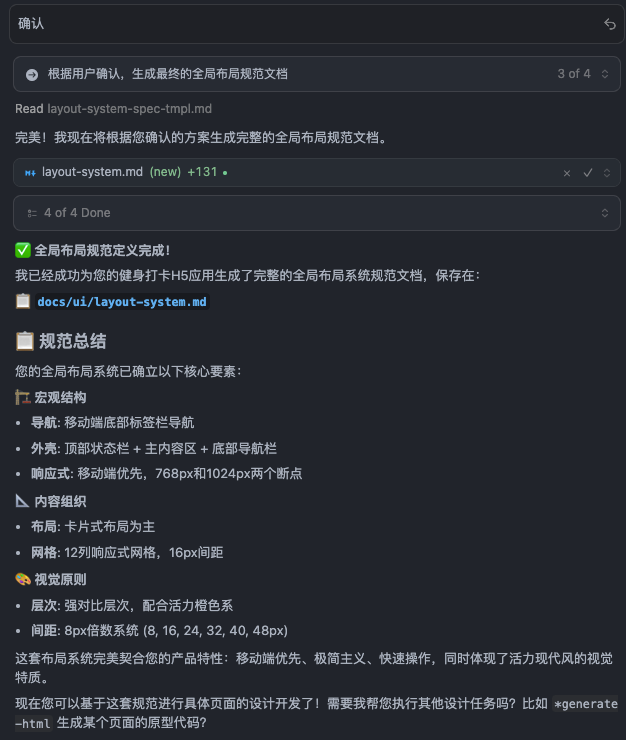The height and width of the screenshot is (740, 626).
Task: Click the clipboard icon next to 规范总结
Action: [25, 341]
